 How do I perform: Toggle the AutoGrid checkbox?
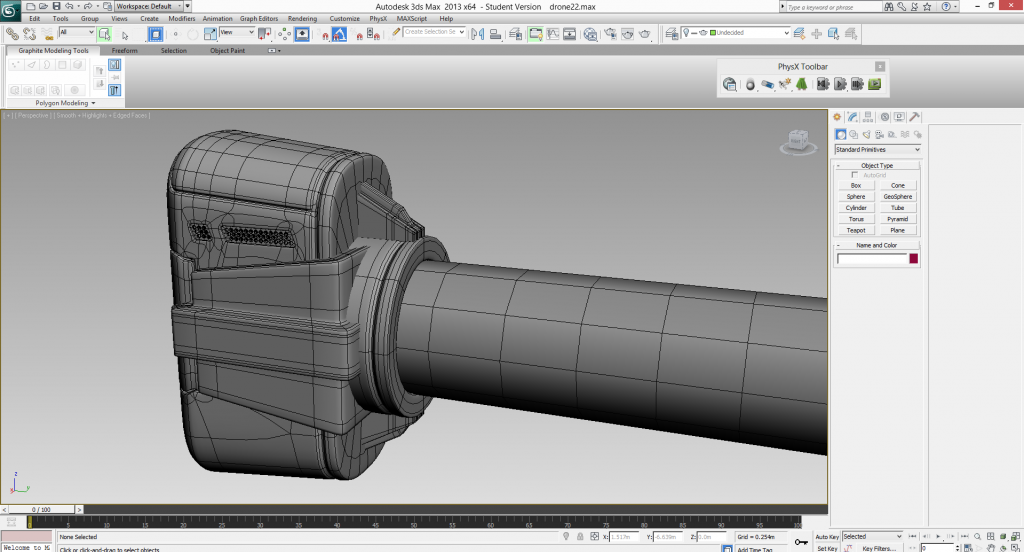point(854,175)
